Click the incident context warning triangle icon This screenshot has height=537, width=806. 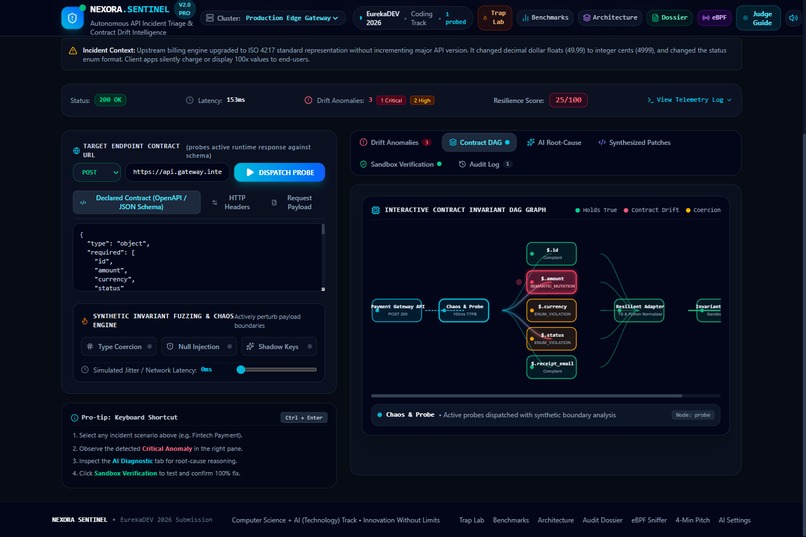pos(73,51)
